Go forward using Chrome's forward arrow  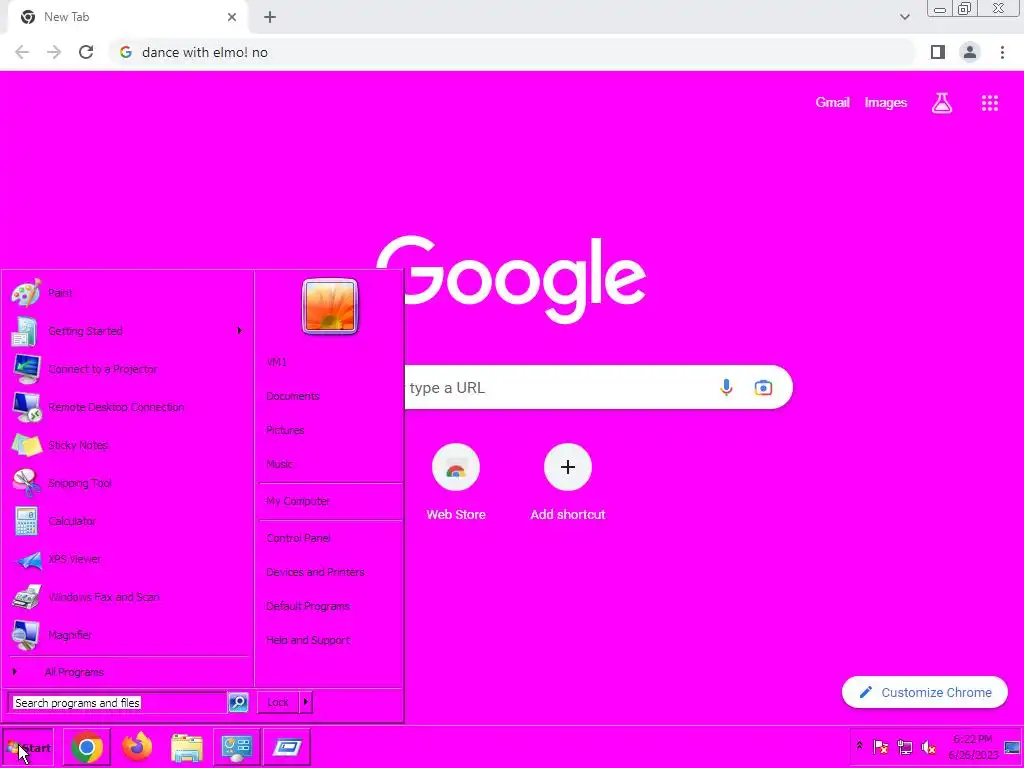pyautogui.click(x=54, y=52)
